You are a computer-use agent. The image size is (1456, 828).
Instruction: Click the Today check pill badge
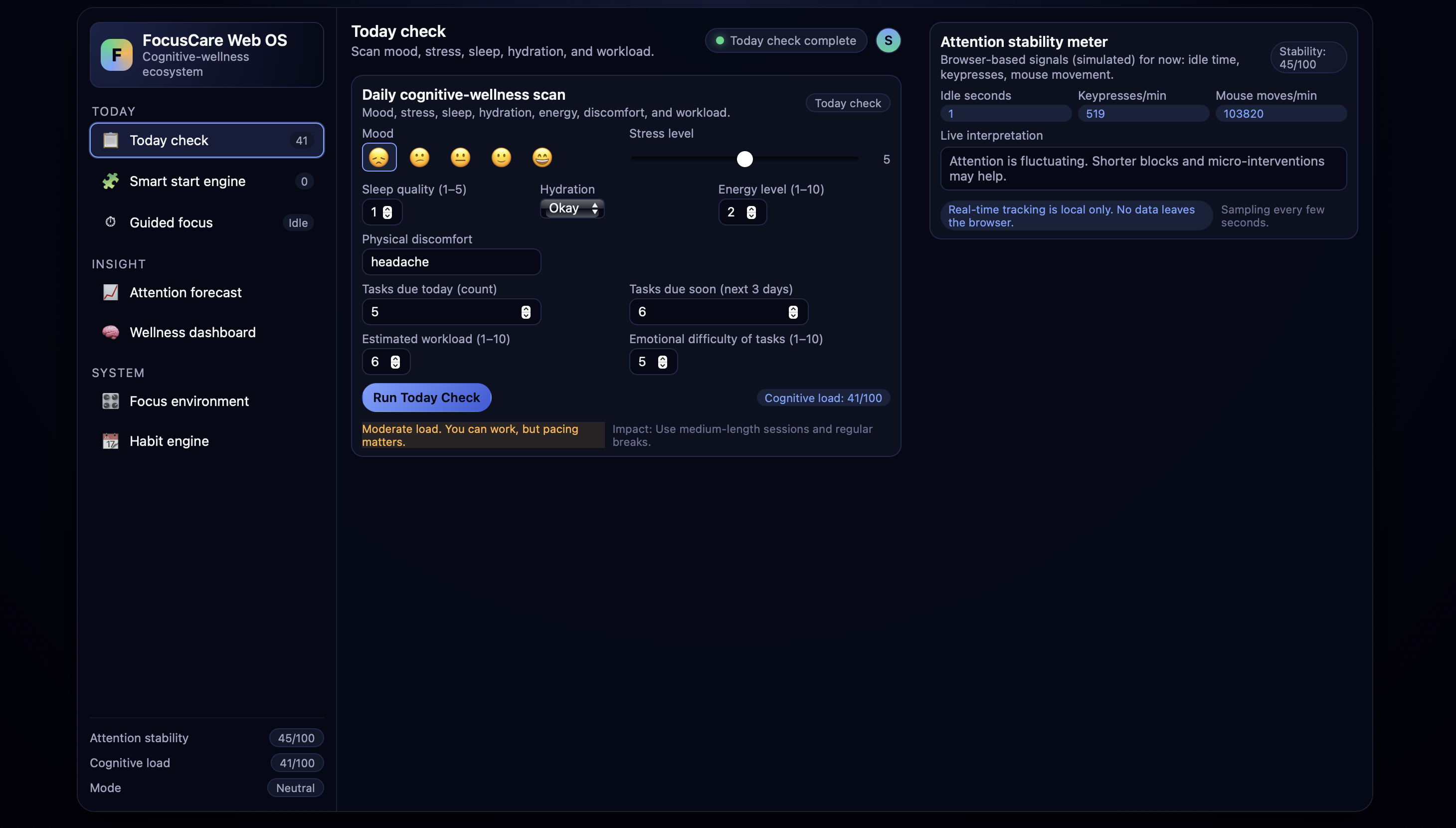tap(847, 103)
